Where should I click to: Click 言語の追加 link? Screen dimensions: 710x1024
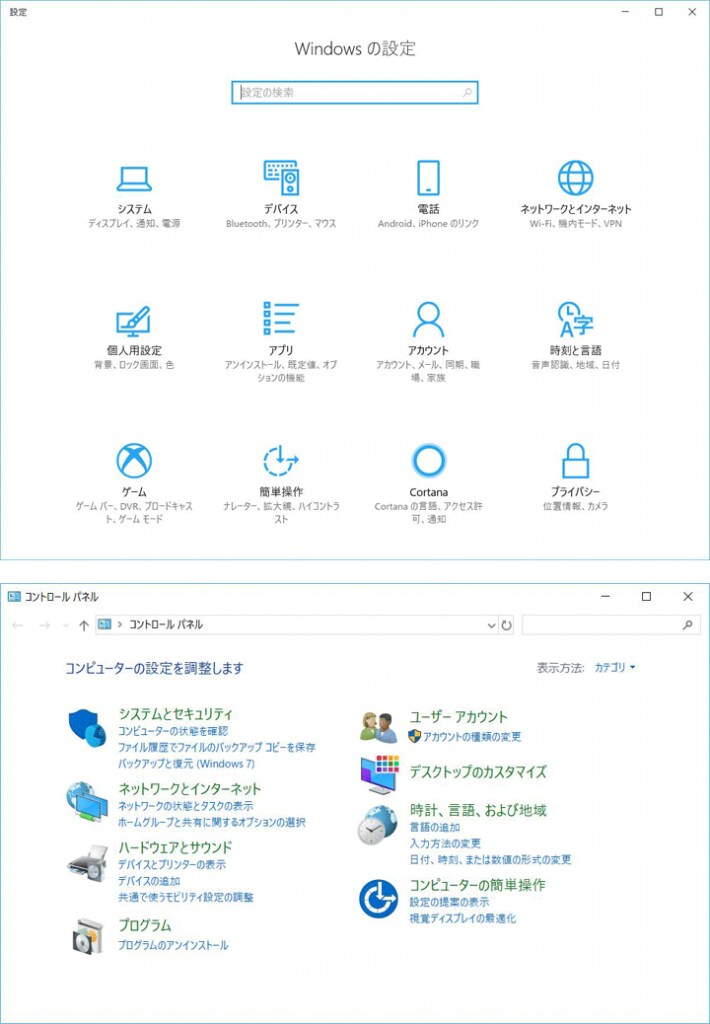pyautogui.click(x=435, y=827)
